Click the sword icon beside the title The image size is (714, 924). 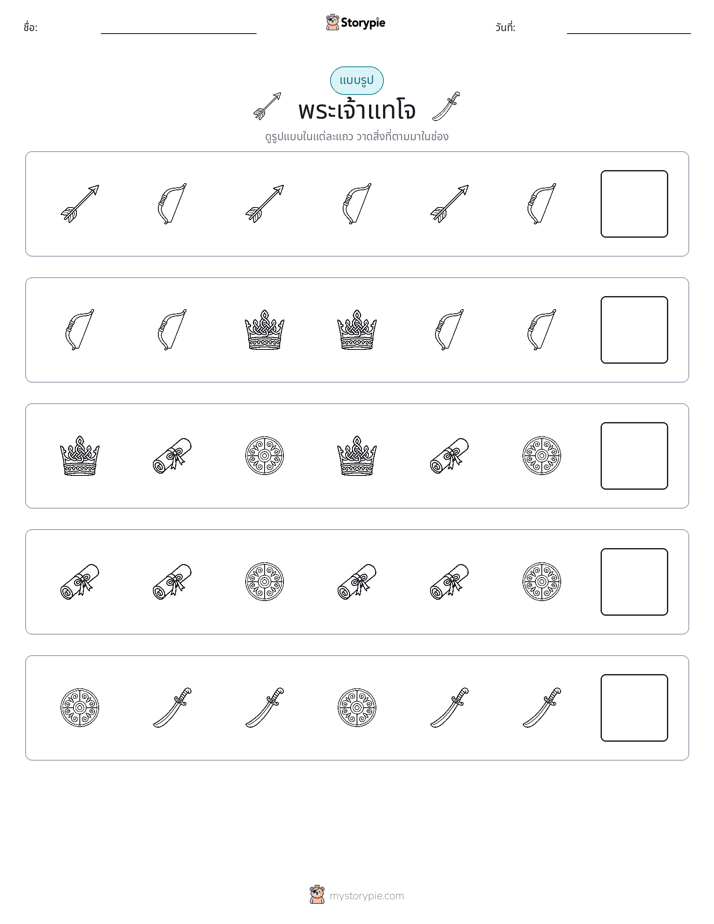[446, 106]
